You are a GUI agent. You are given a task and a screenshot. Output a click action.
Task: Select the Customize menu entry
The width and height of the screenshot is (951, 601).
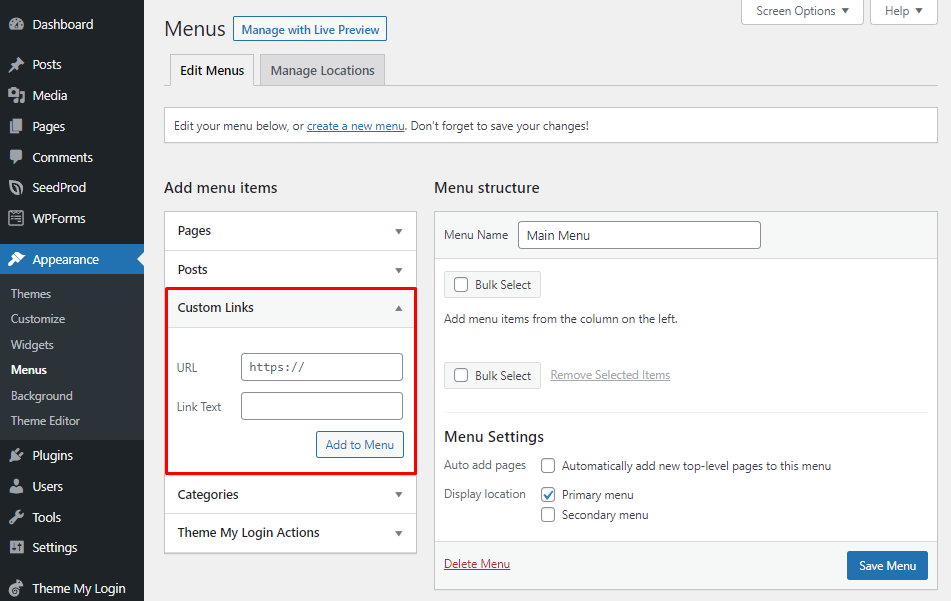click(x=37, y=318)
